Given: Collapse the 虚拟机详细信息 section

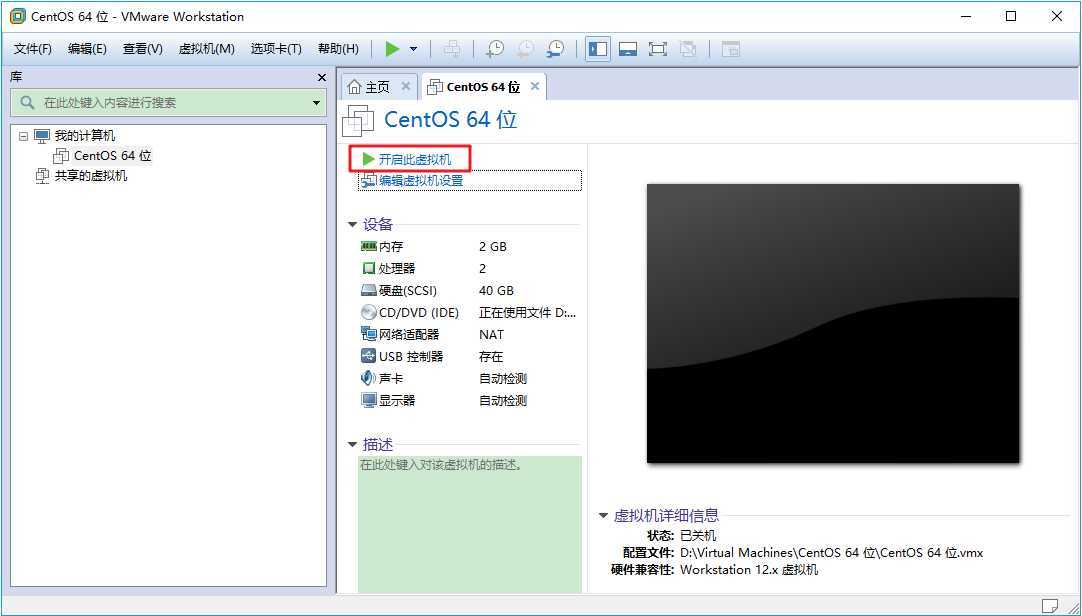Looking at the screenshot, I should 603,515.
